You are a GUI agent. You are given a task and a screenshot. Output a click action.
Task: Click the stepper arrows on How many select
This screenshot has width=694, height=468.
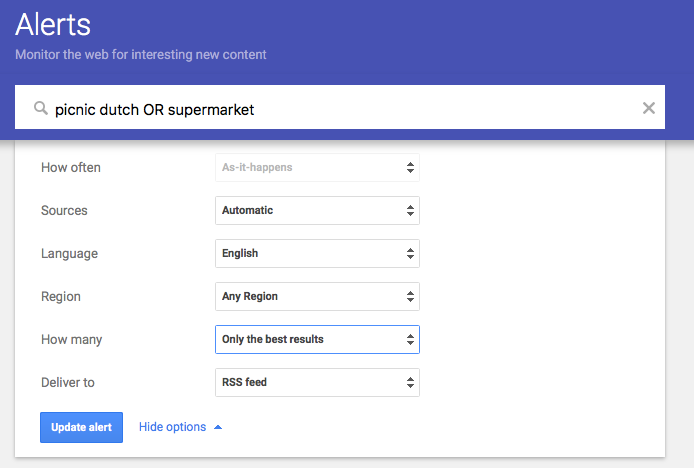(x=410, y=340)
